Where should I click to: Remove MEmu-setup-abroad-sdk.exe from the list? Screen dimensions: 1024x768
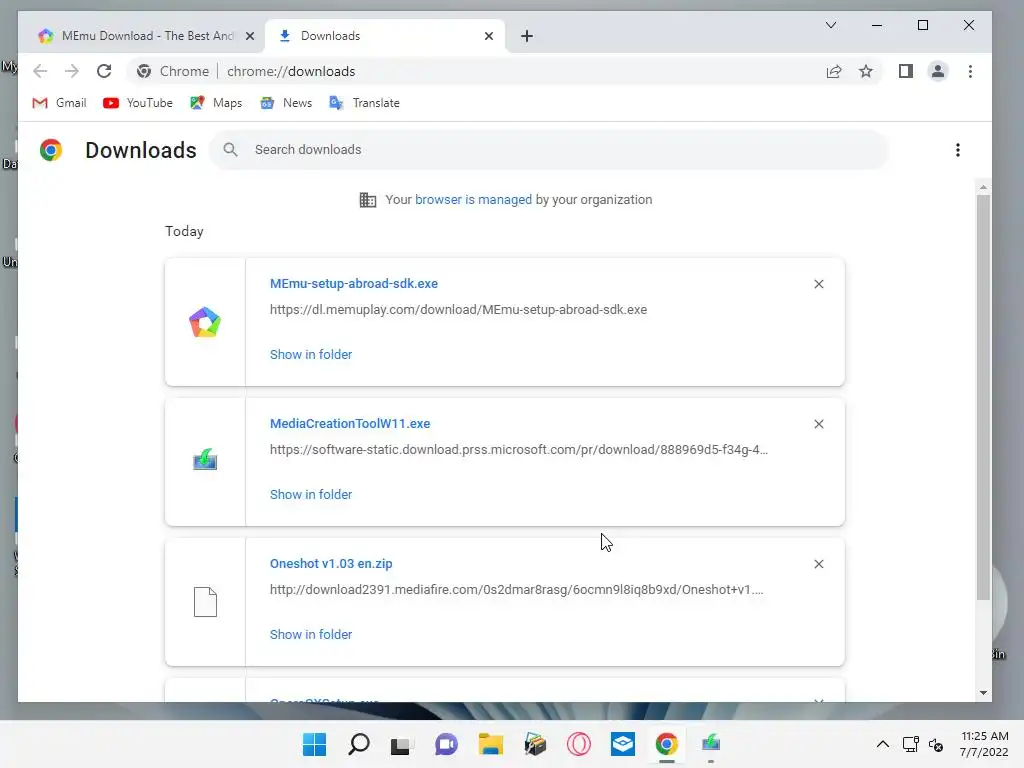(x=819, y=284)
